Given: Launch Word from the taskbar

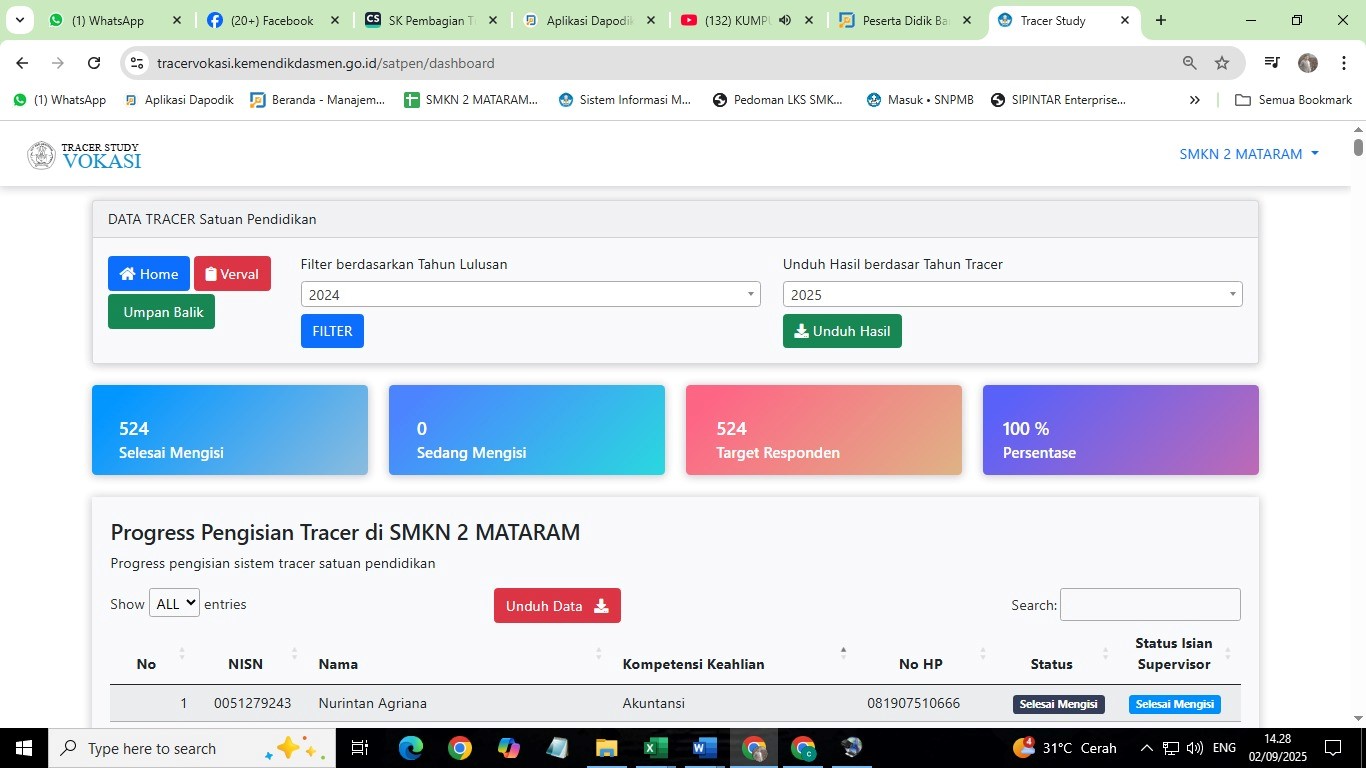Looking at the screenshot, I should pyautogui.click(x=704, y=748).
